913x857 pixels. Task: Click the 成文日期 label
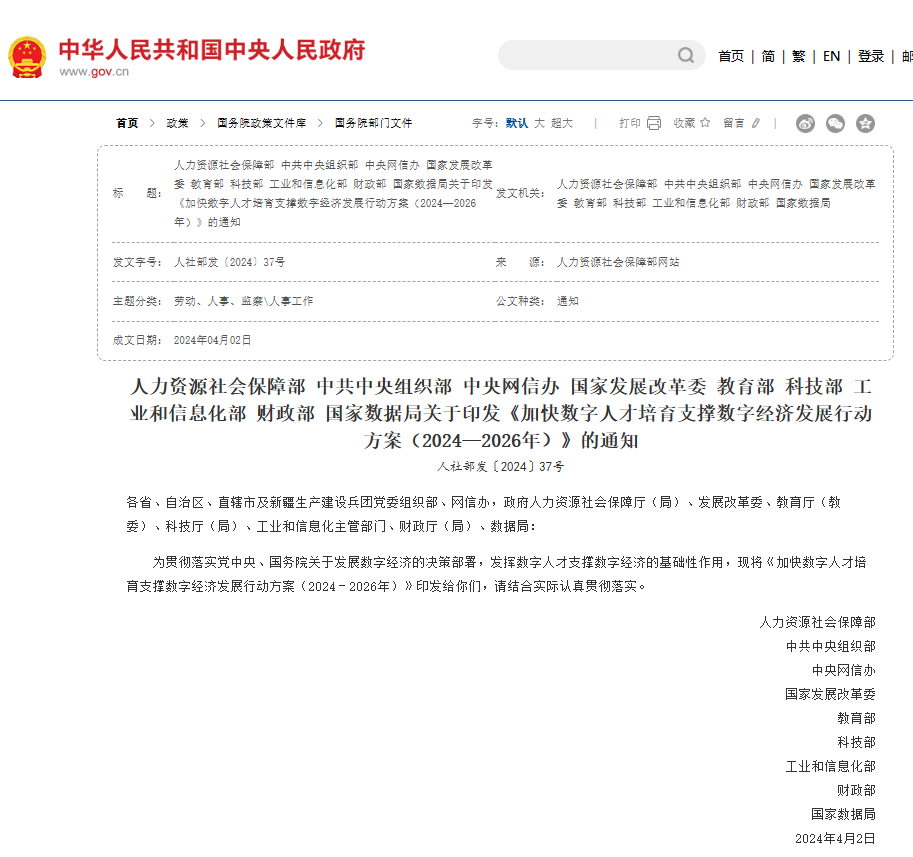pyautogui.click(x=137, y=340)
